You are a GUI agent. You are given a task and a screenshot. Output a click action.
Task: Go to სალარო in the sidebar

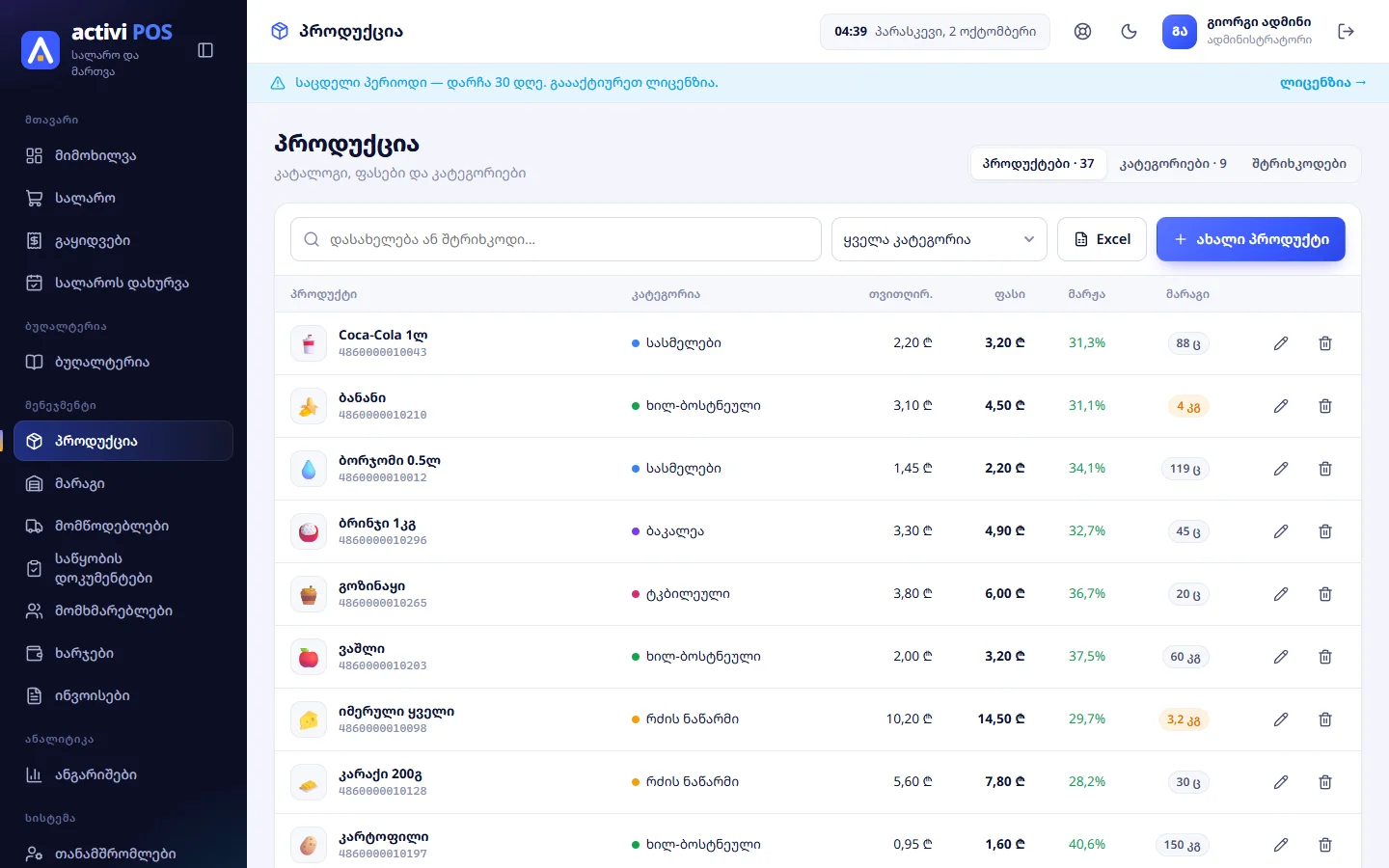click(x=123, y=199)
